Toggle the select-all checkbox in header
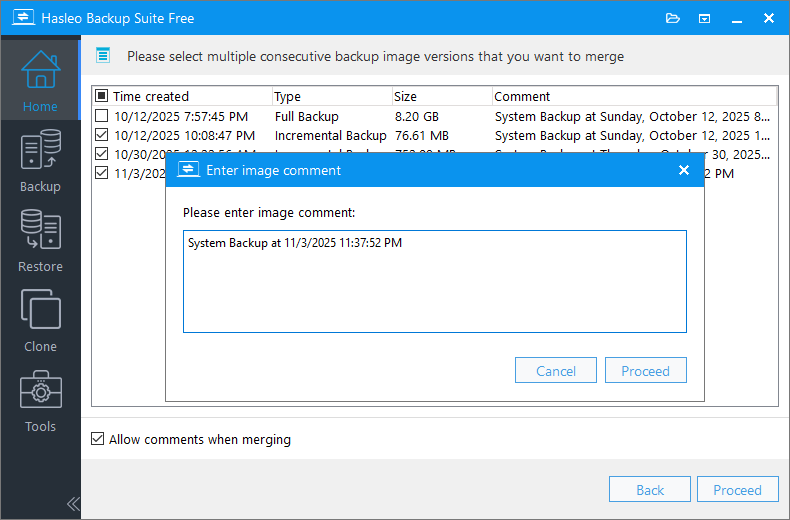 click(x=101, y=97)
